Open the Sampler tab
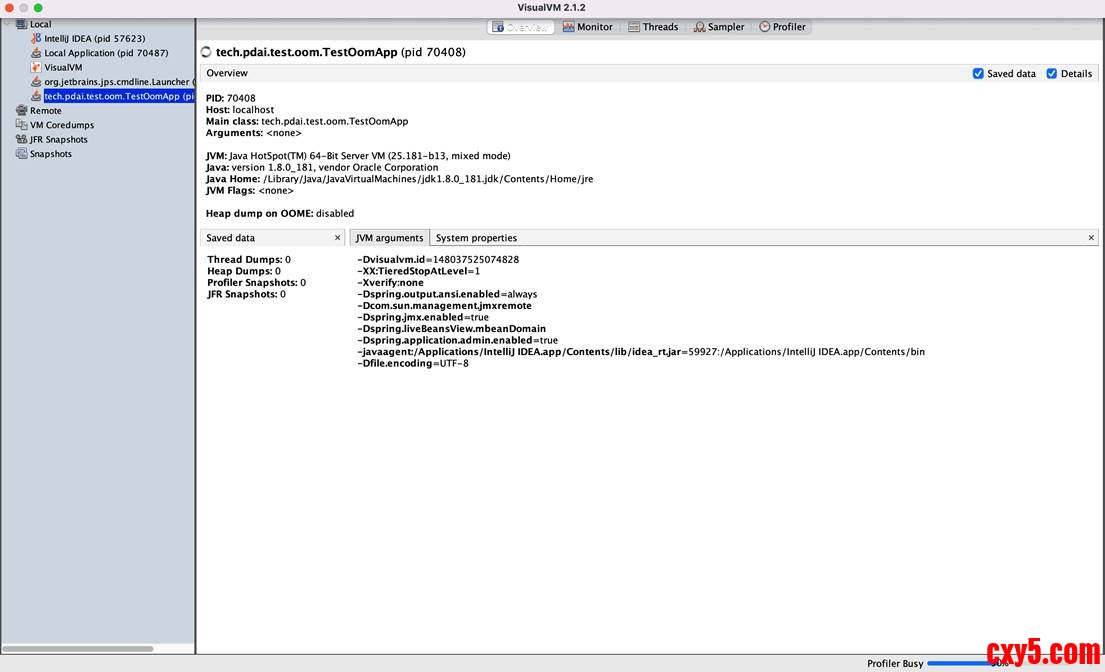 tap(719, 27)
